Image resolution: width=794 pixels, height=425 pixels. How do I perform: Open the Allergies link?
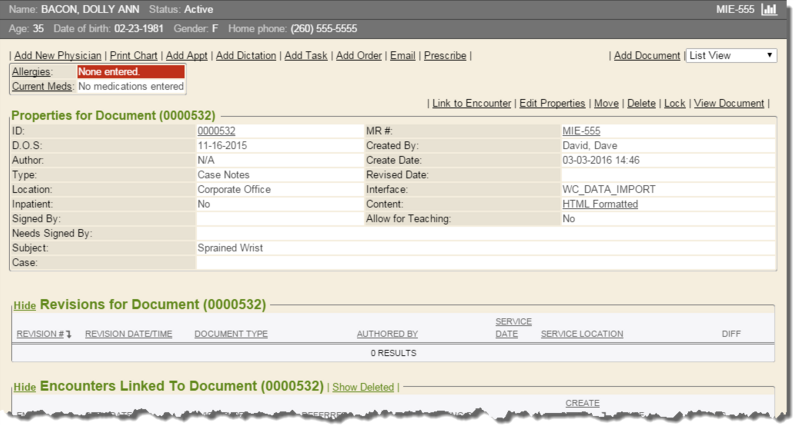coord(30,72)
